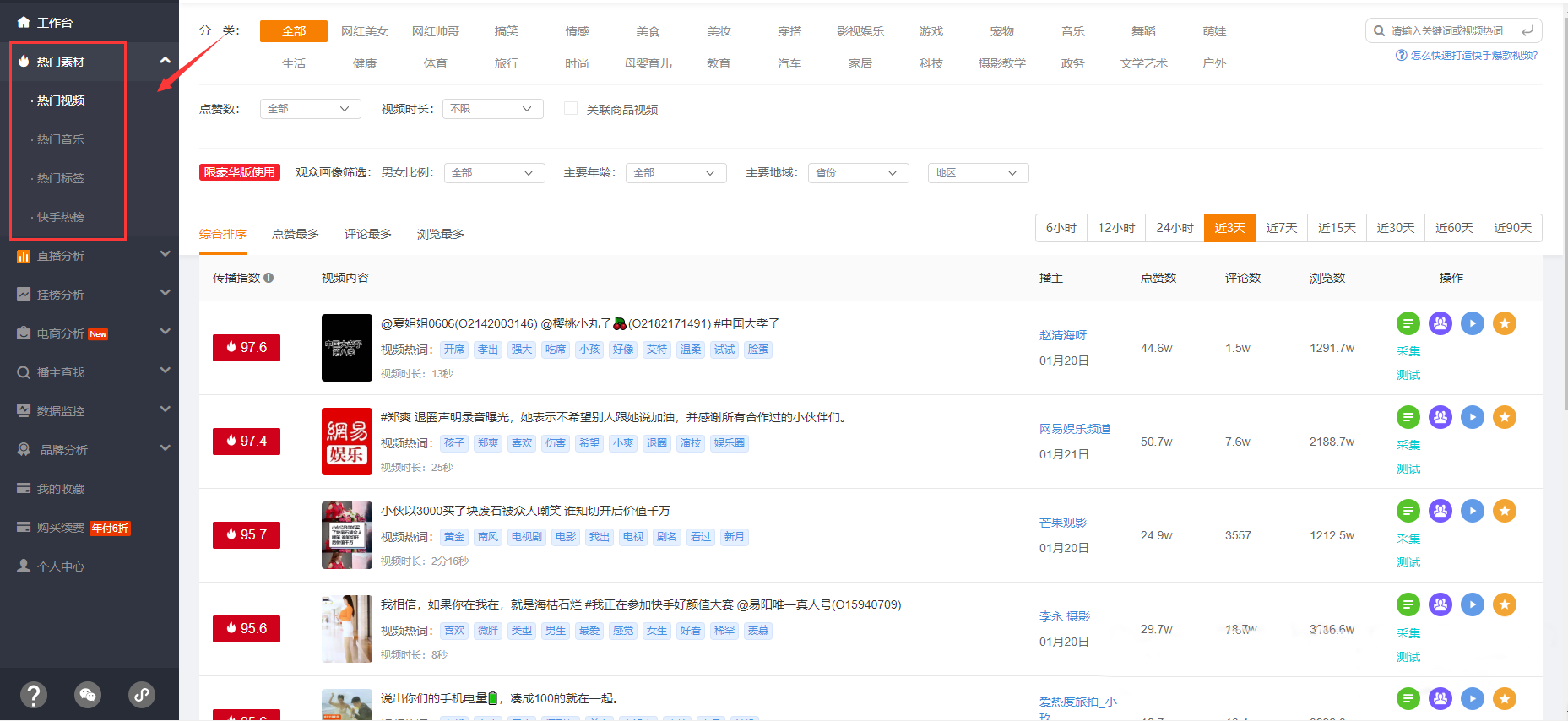Open the 中国大孝子 video thumbnail
The image size is (1568, 721).
click(347, 348)
